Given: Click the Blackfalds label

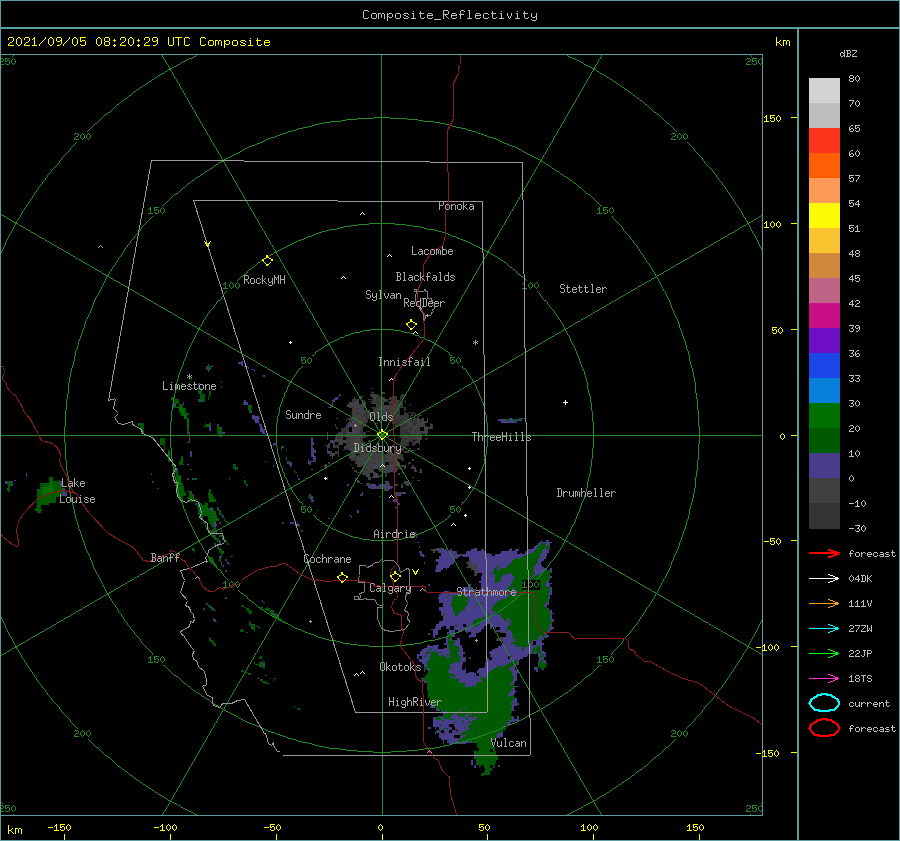Looking at the screenshot, I should (425, 277).
